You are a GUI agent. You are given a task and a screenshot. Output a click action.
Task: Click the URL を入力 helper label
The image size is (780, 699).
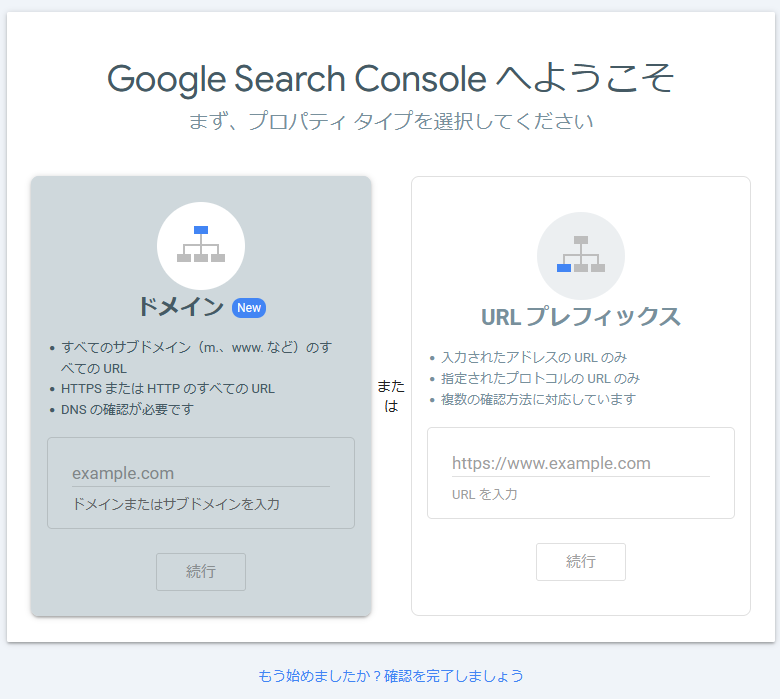(x=485, y=495)
